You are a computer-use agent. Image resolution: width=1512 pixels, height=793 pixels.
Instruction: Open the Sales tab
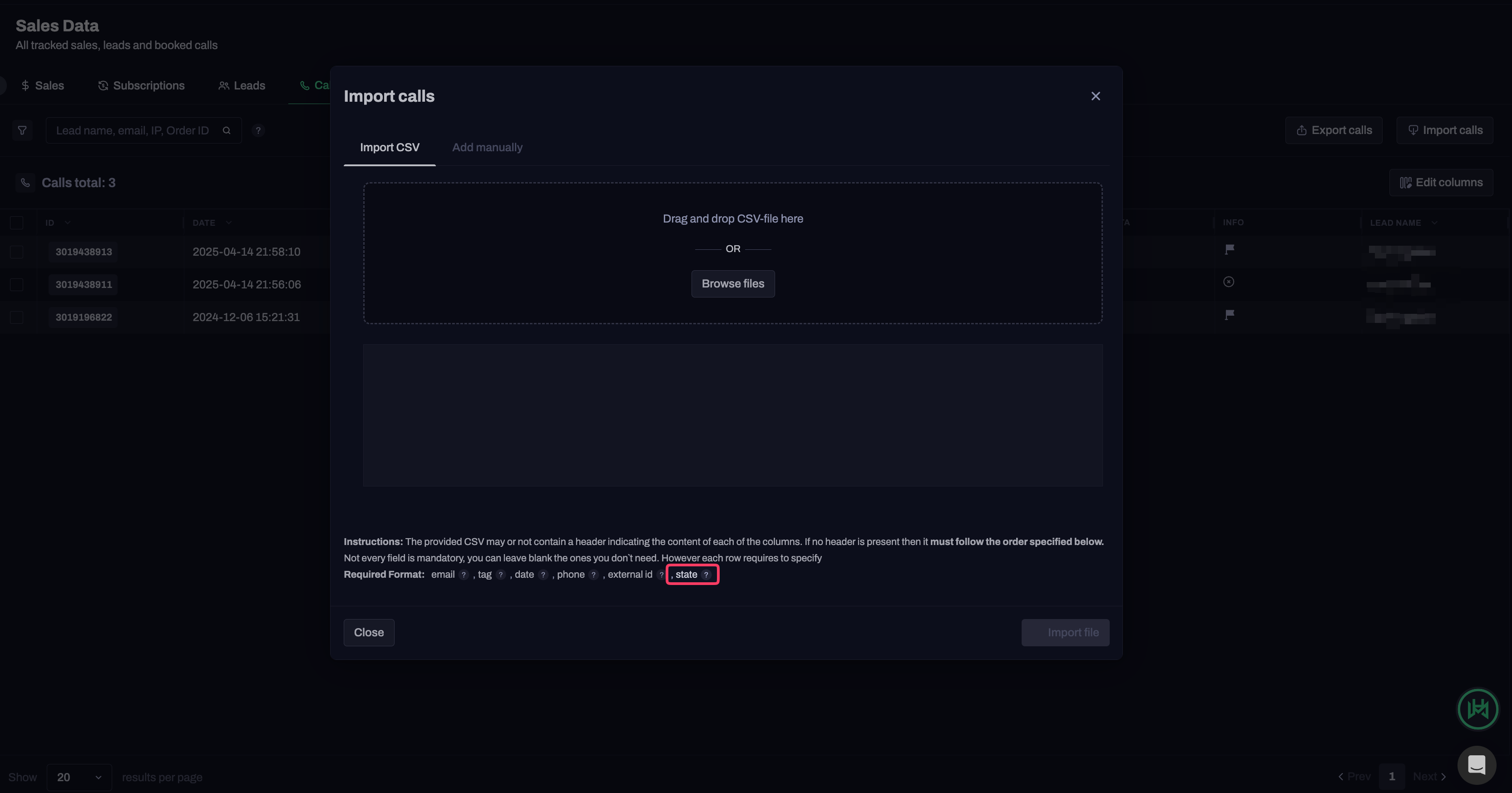coord(42,86)
